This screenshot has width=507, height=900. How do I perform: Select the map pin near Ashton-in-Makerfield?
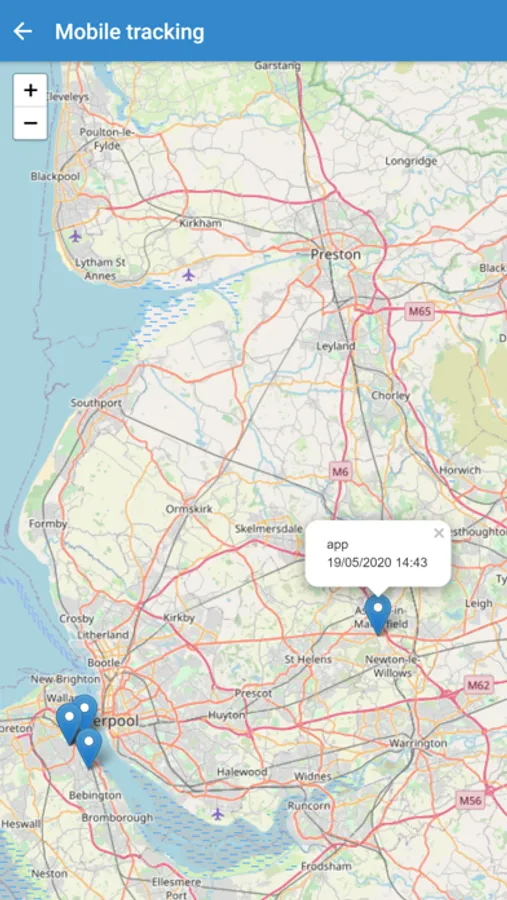tap(378, 614)
